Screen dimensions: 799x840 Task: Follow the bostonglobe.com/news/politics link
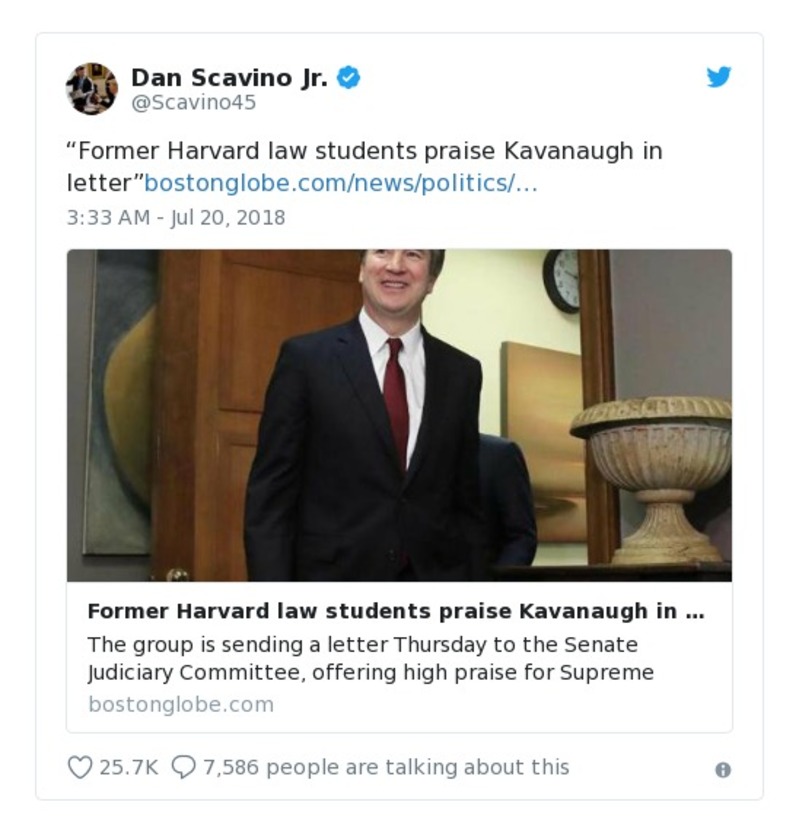click(341, 183)
